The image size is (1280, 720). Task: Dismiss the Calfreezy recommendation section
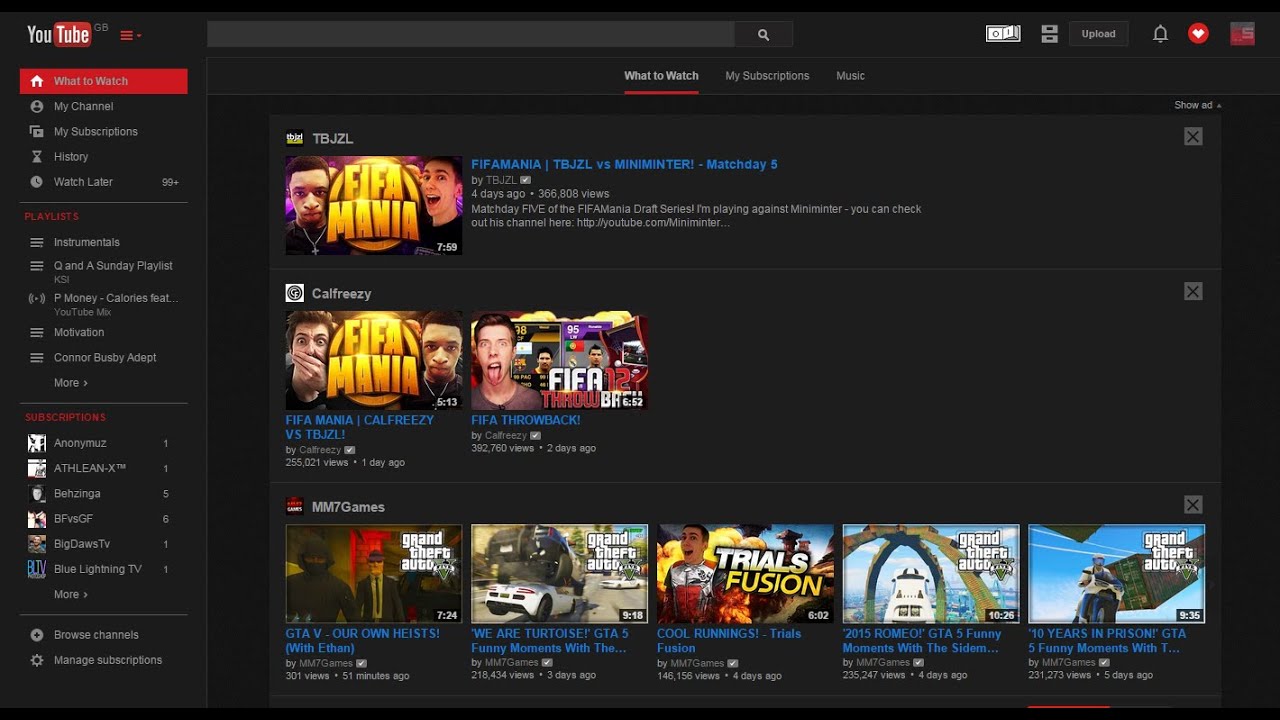1193,291
